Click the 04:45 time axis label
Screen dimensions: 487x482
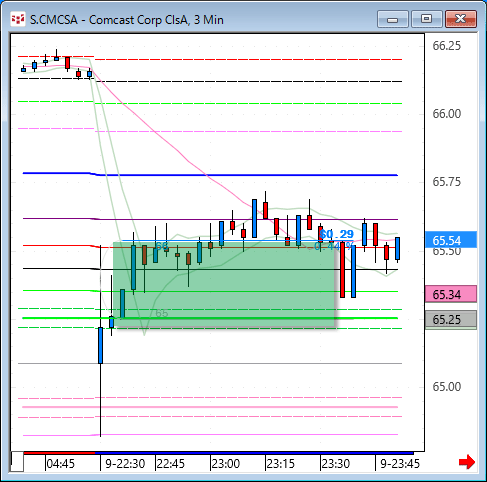coord(60,464)
